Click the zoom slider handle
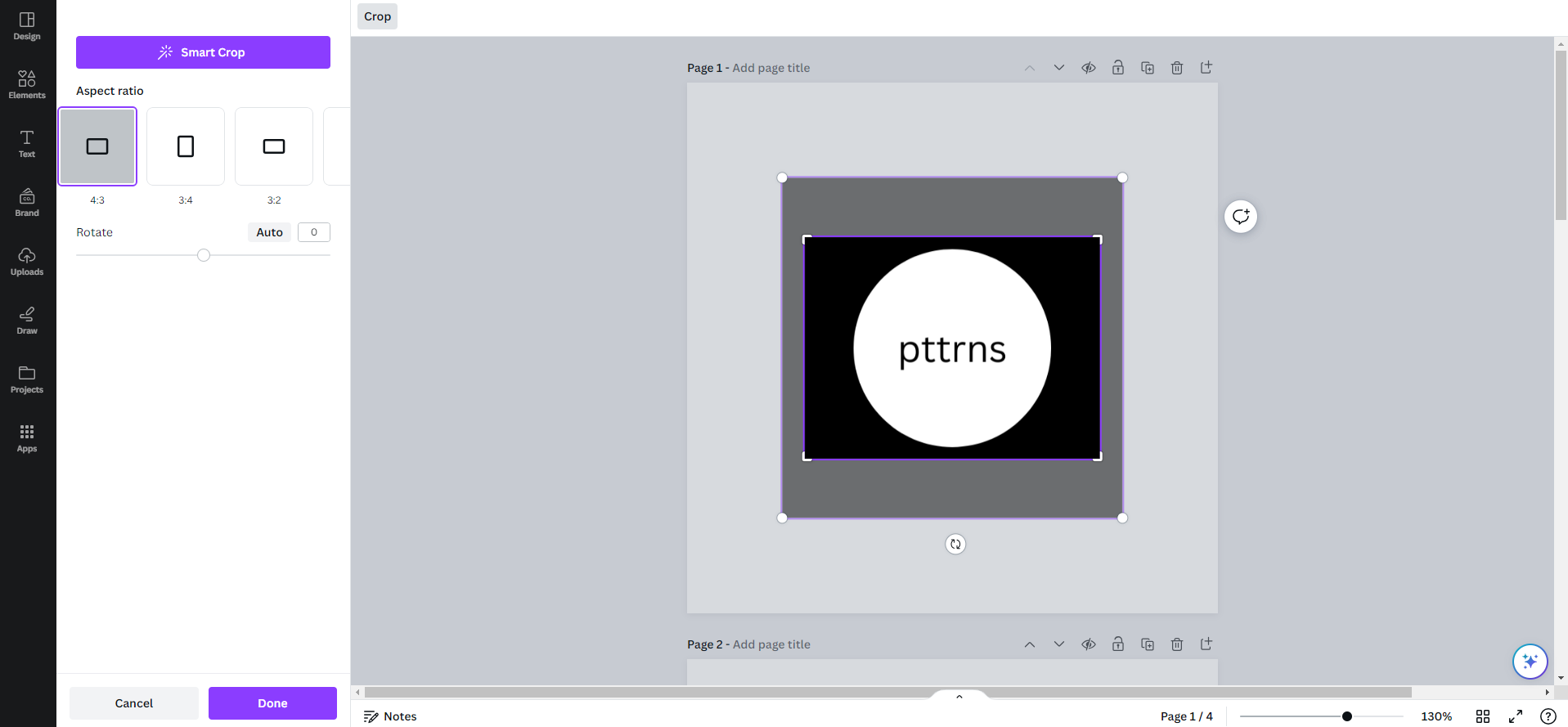The width and height of the screenshot is (1568, 727). 1347,716
